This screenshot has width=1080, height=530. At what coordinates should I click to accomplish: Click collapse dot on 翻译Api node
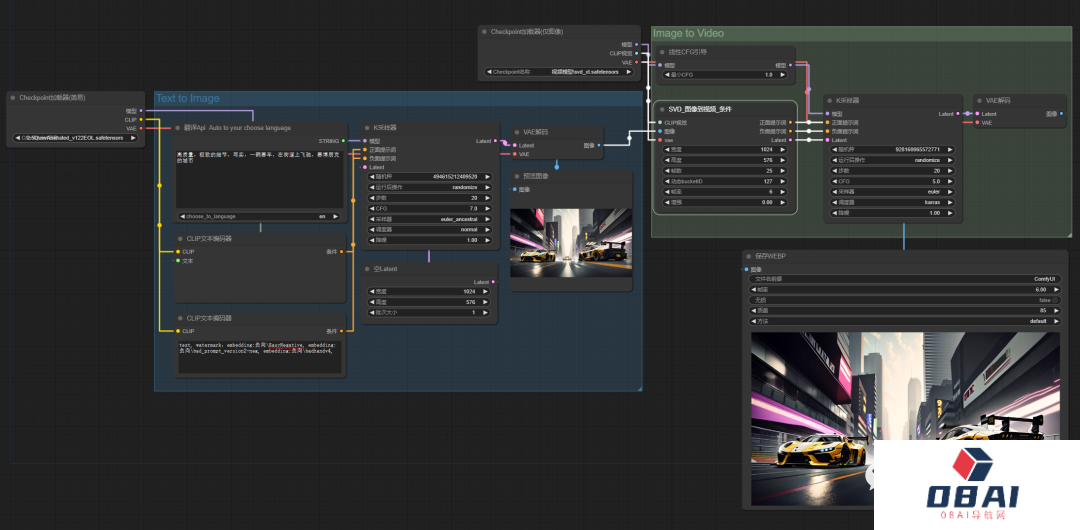pyautogui.click(x=177, y=128)
